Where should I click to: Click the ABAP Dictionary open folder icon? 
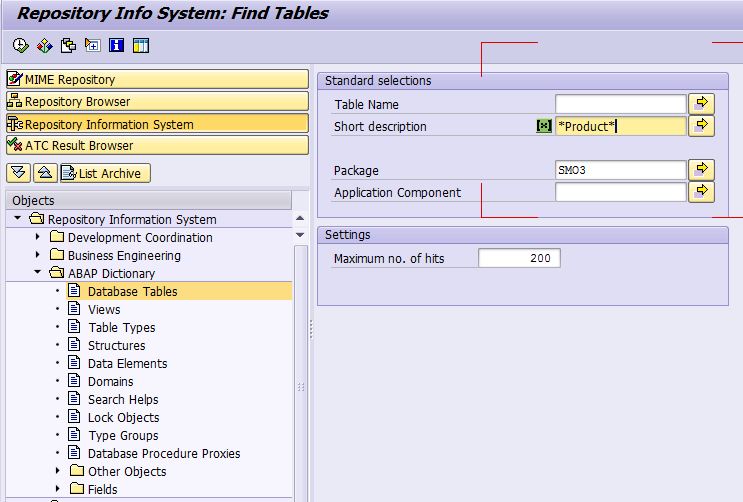tap(57, 272)
